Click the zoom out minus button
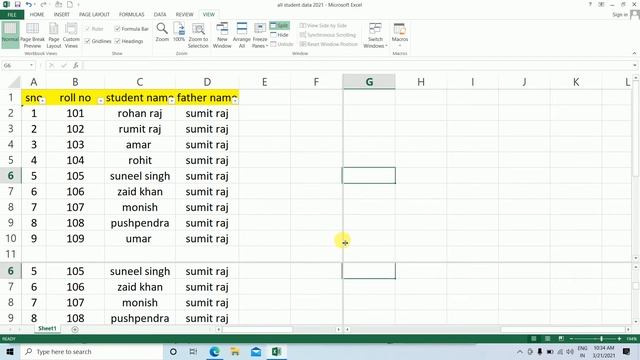 click(x=571, y=339)
